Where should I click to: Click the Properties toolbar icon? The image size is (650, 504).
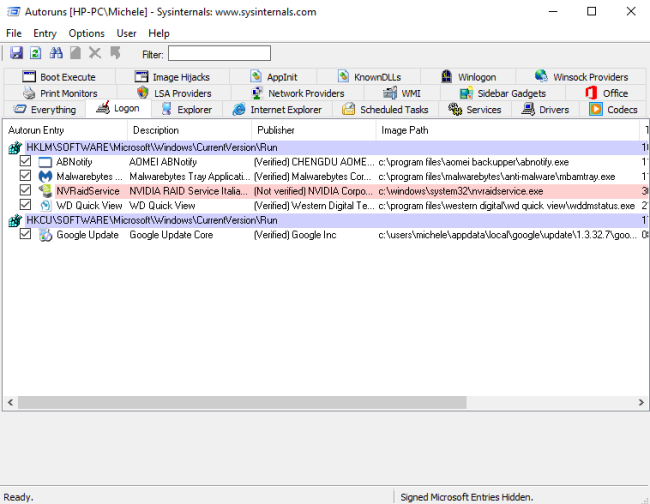[x=75, y=53]
